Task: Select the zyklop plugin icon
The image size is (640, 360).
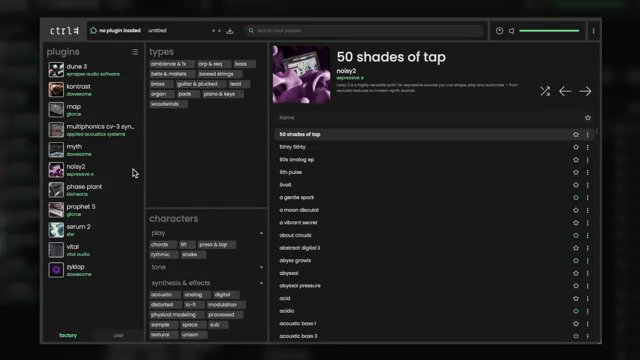Action: 56,270
